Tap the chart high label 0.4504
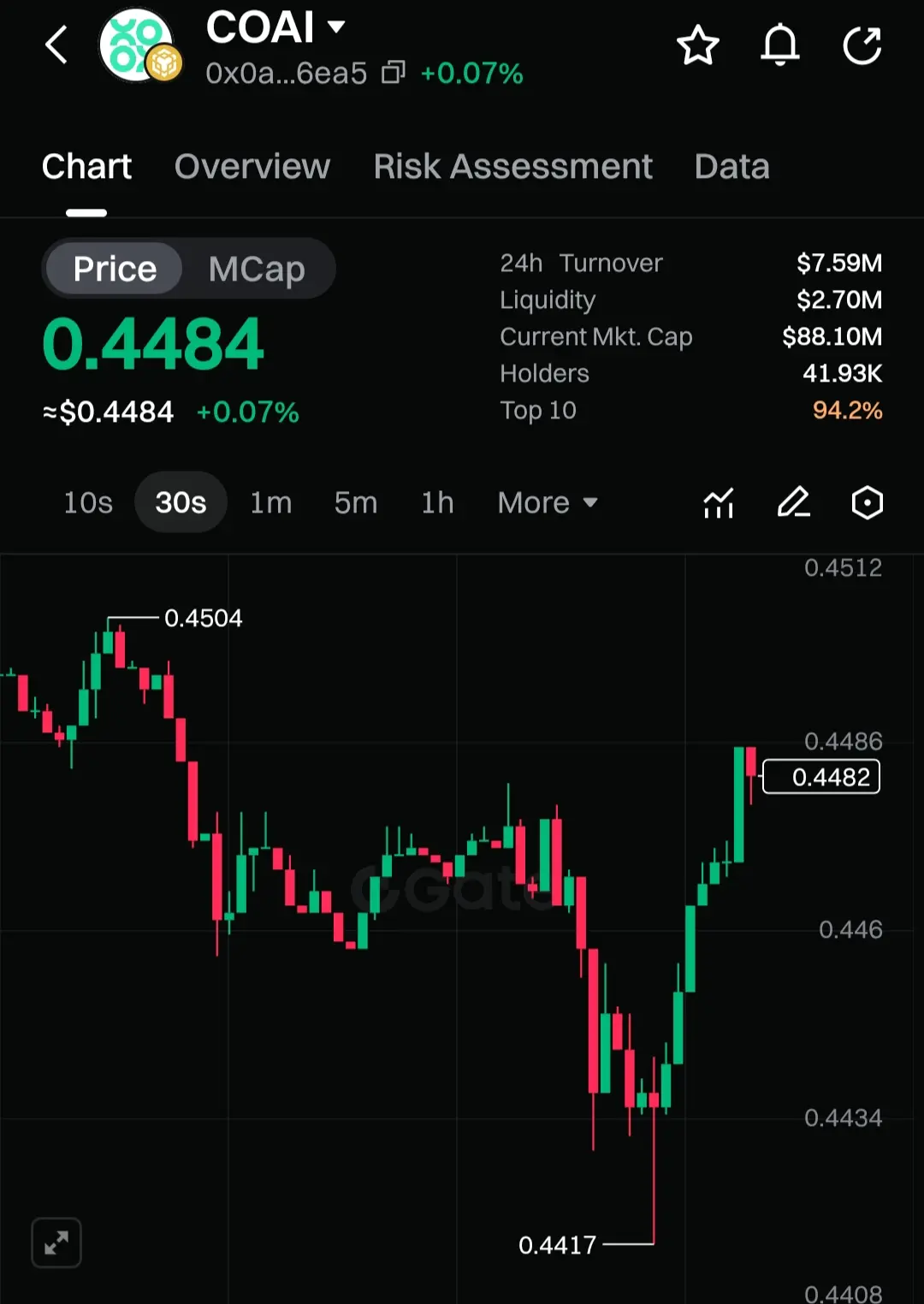This screenshot has height=1304, width=924. click(x=203, y=618)
